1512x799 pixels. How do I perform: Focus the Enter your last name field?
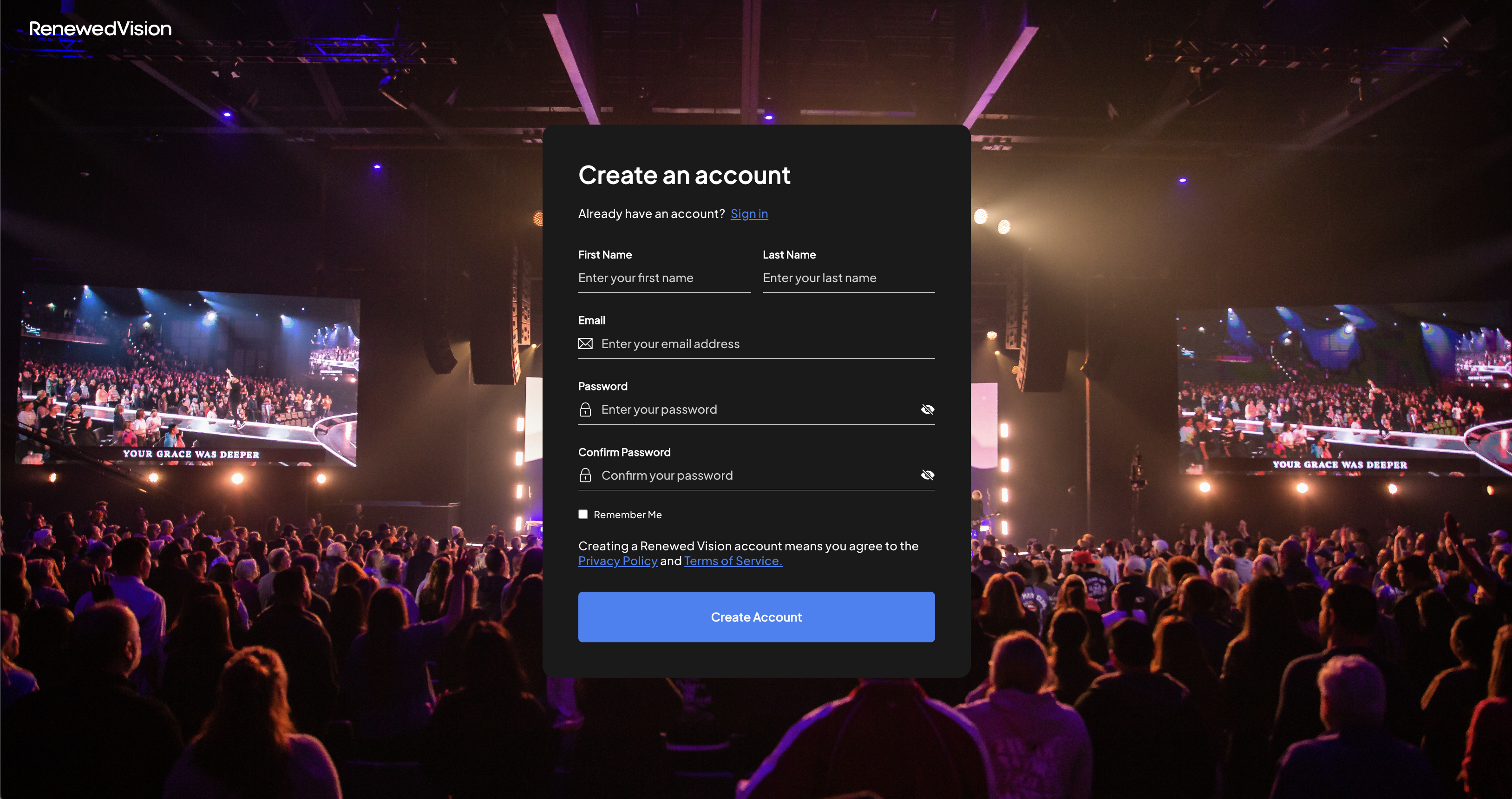848,278
